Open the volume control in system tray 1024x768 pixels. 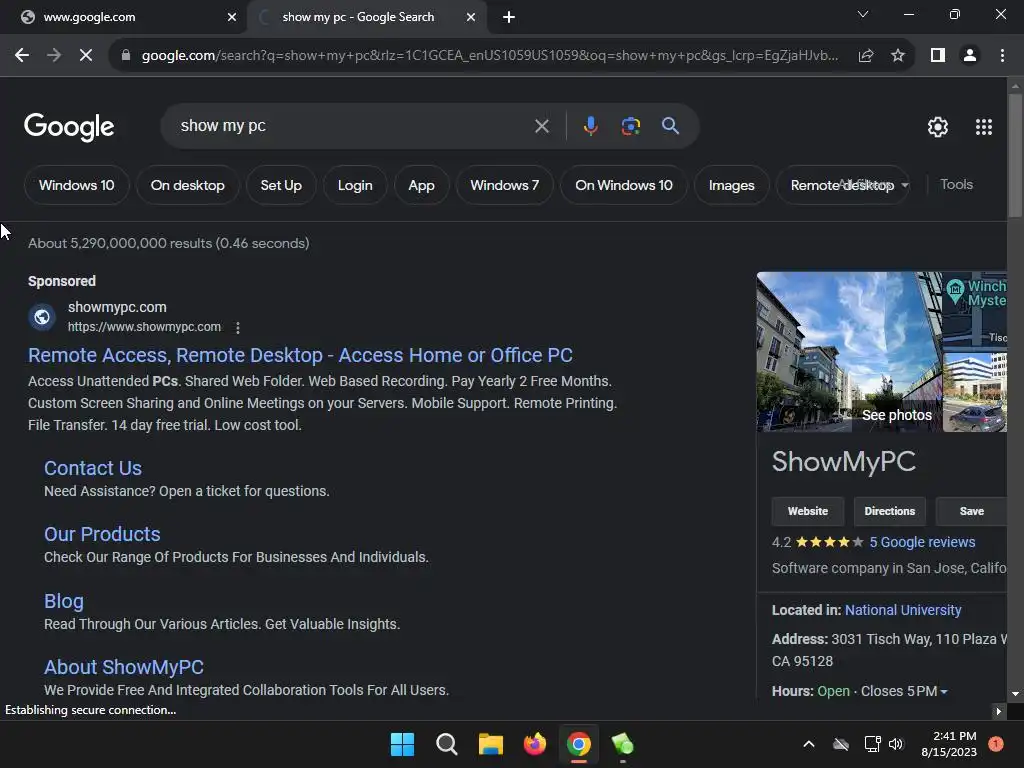(896, 744)
